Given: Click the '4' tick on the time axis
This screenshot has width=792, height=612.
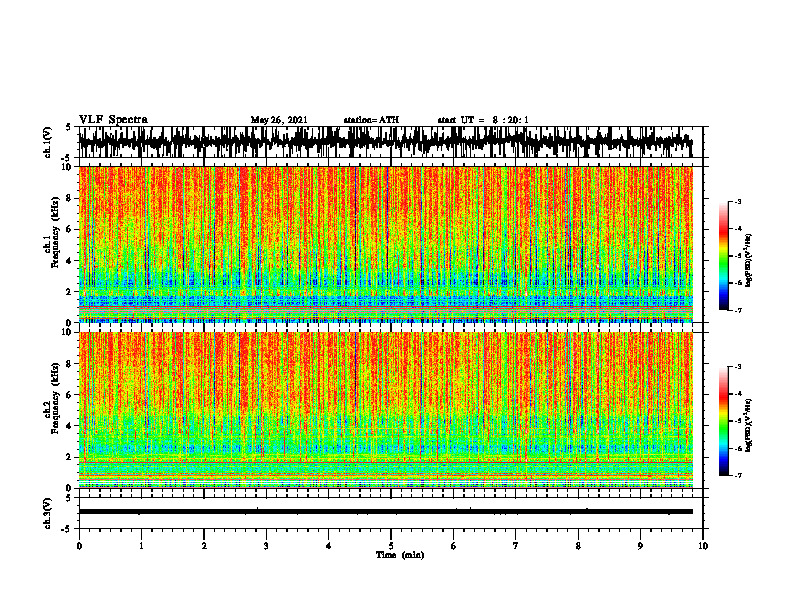Looking at the screenshot, I should [x=329, y=546].
